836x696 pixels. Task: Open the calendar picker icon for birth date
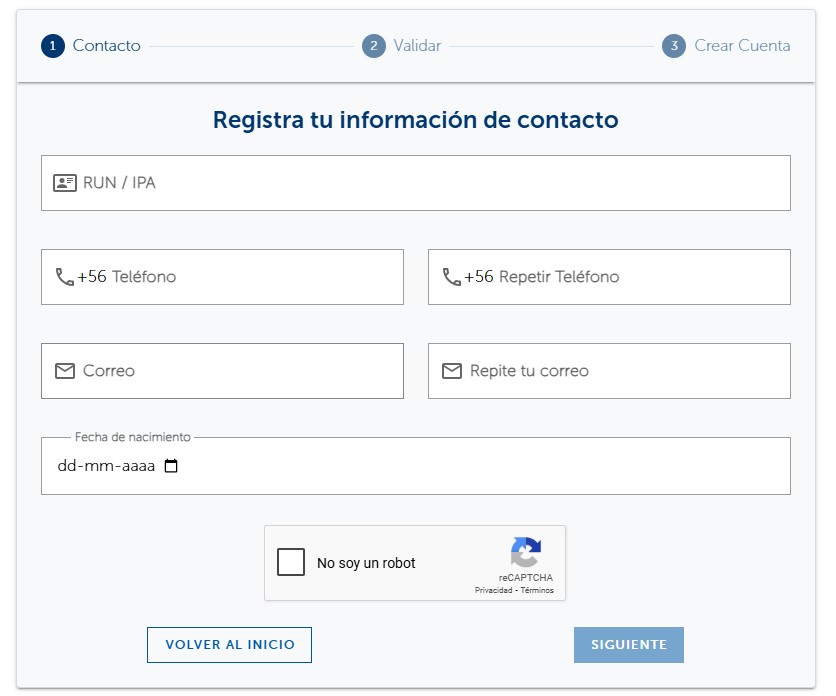click(x=171, y=466)
